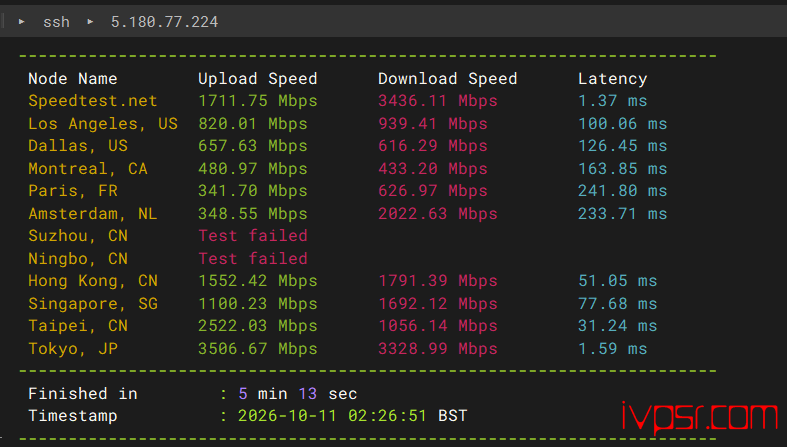Click the Download Speed column header

(x=447, y=79)
